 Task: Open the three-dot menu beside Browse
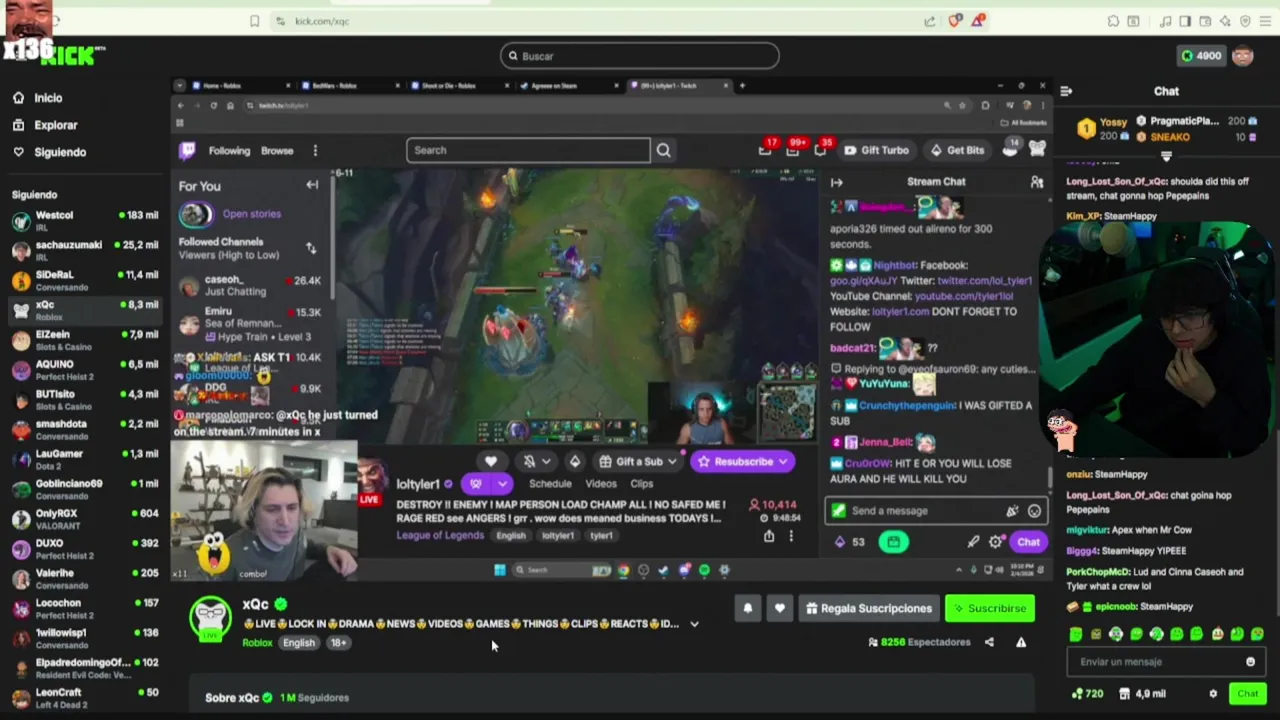point(315,151)
